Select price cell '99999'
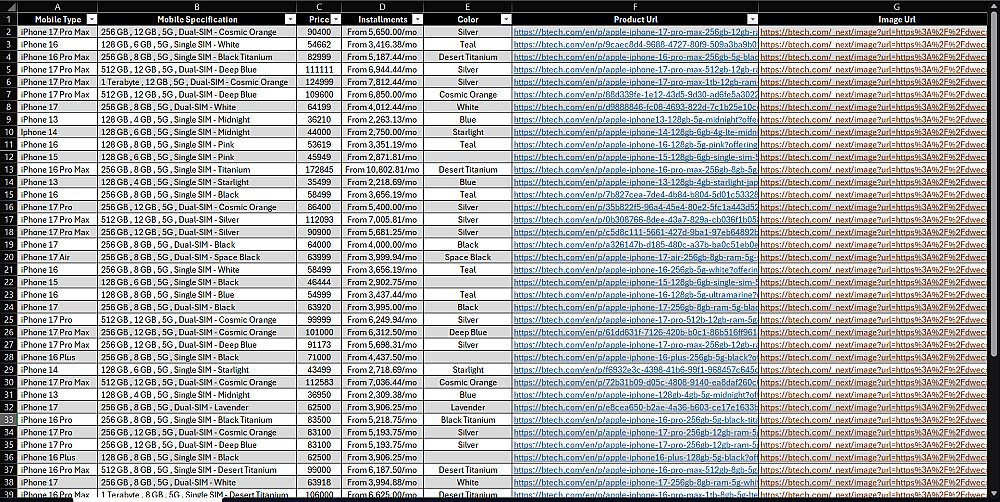The width and height of the screenshot is (1000, 502). pos(319,320)
